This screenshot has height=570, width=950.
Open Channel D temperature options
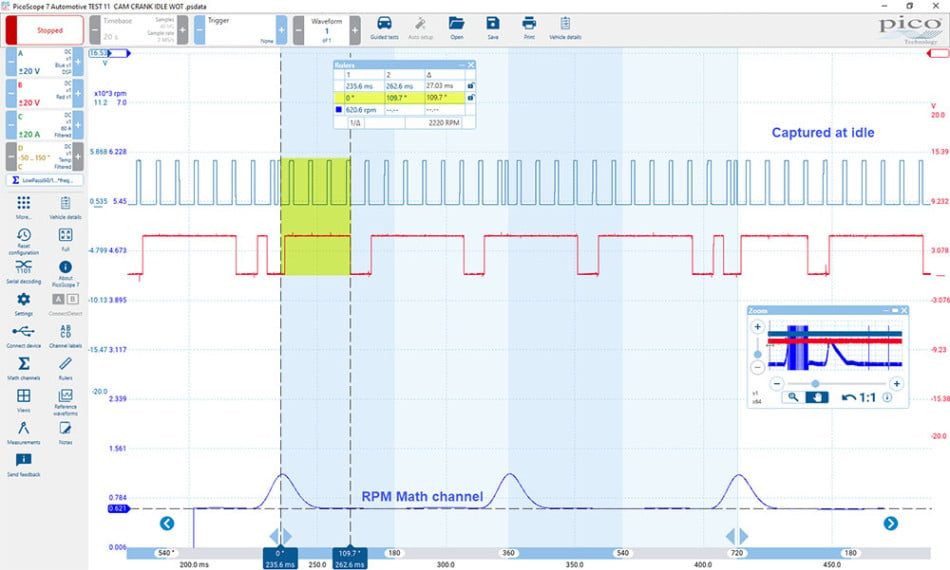tap(45, 156)
